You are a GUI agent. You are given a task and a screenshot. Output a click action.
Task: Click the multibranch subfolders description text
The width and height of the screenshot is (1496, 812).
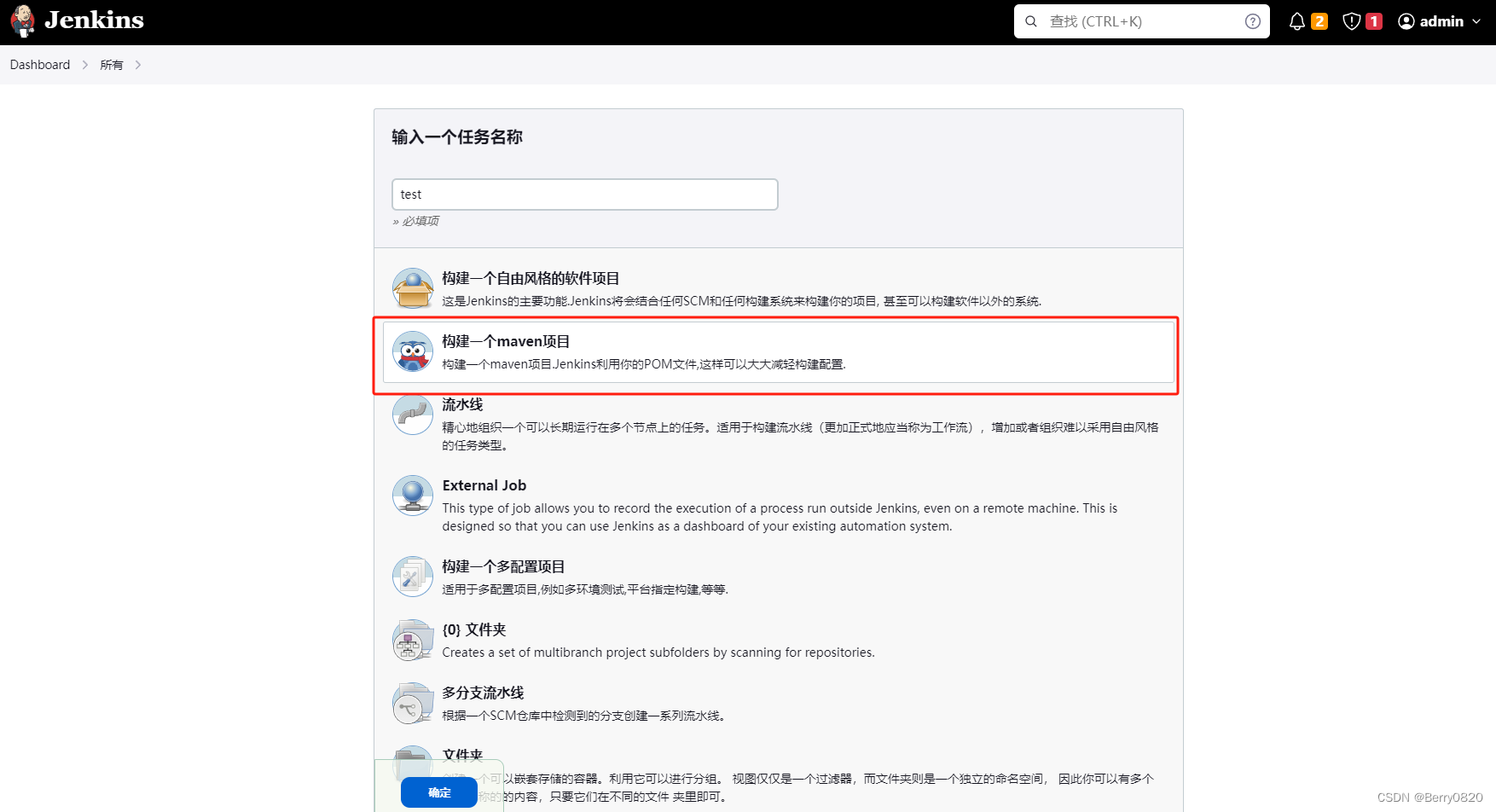pos(658,652)
